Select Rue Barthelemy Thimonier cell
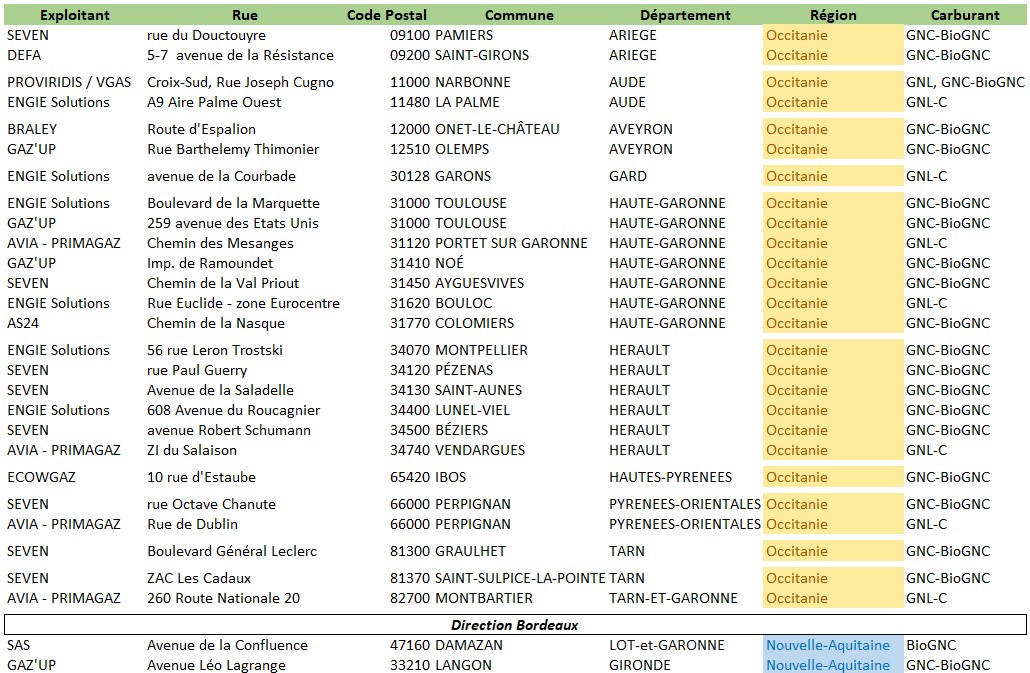Image resolution: width=1030 pixels, height=673 pixels. [233, 149]
